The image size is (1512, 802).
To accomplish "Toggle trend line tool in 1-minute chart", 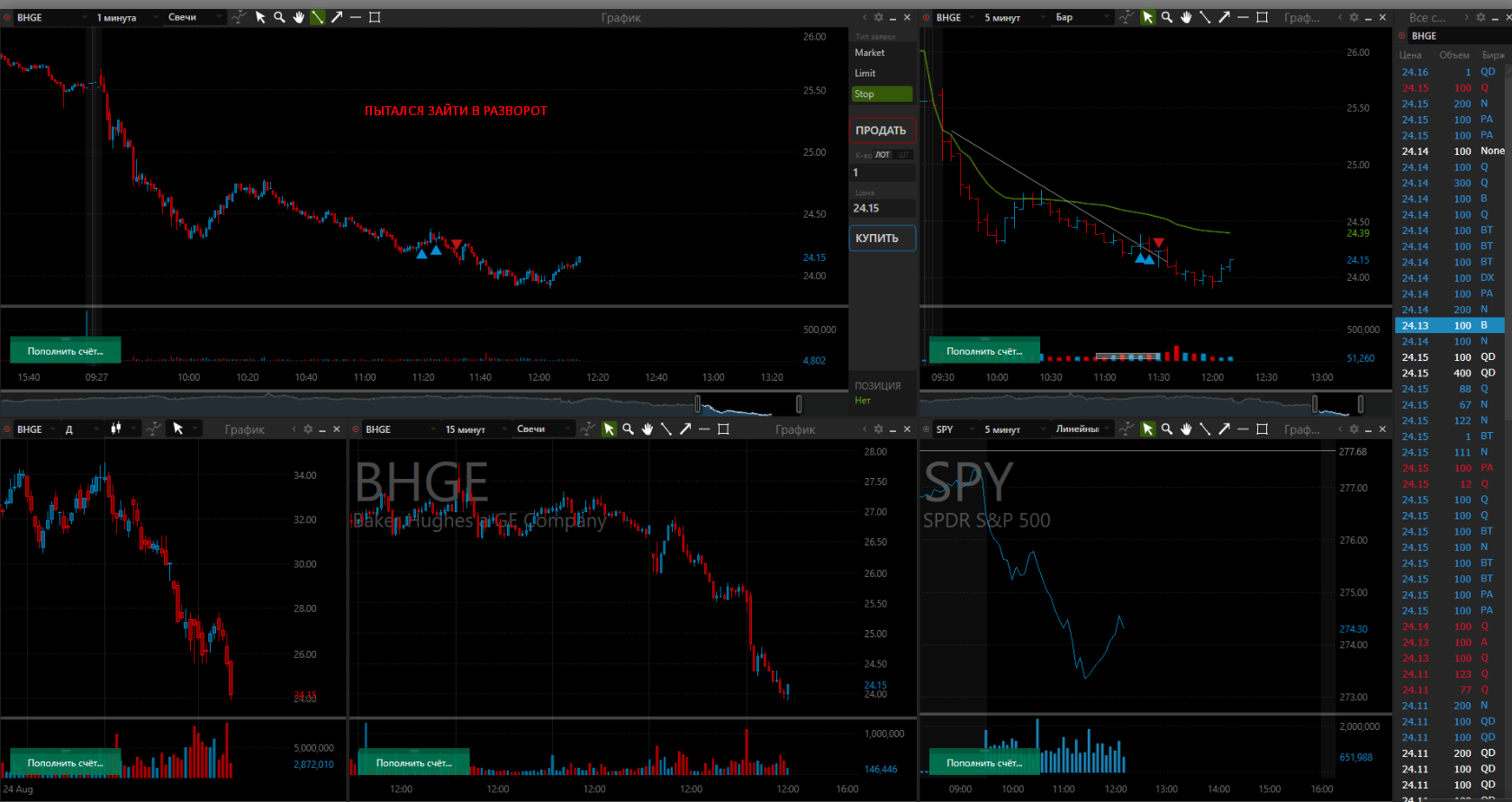I will pos(317,17).
